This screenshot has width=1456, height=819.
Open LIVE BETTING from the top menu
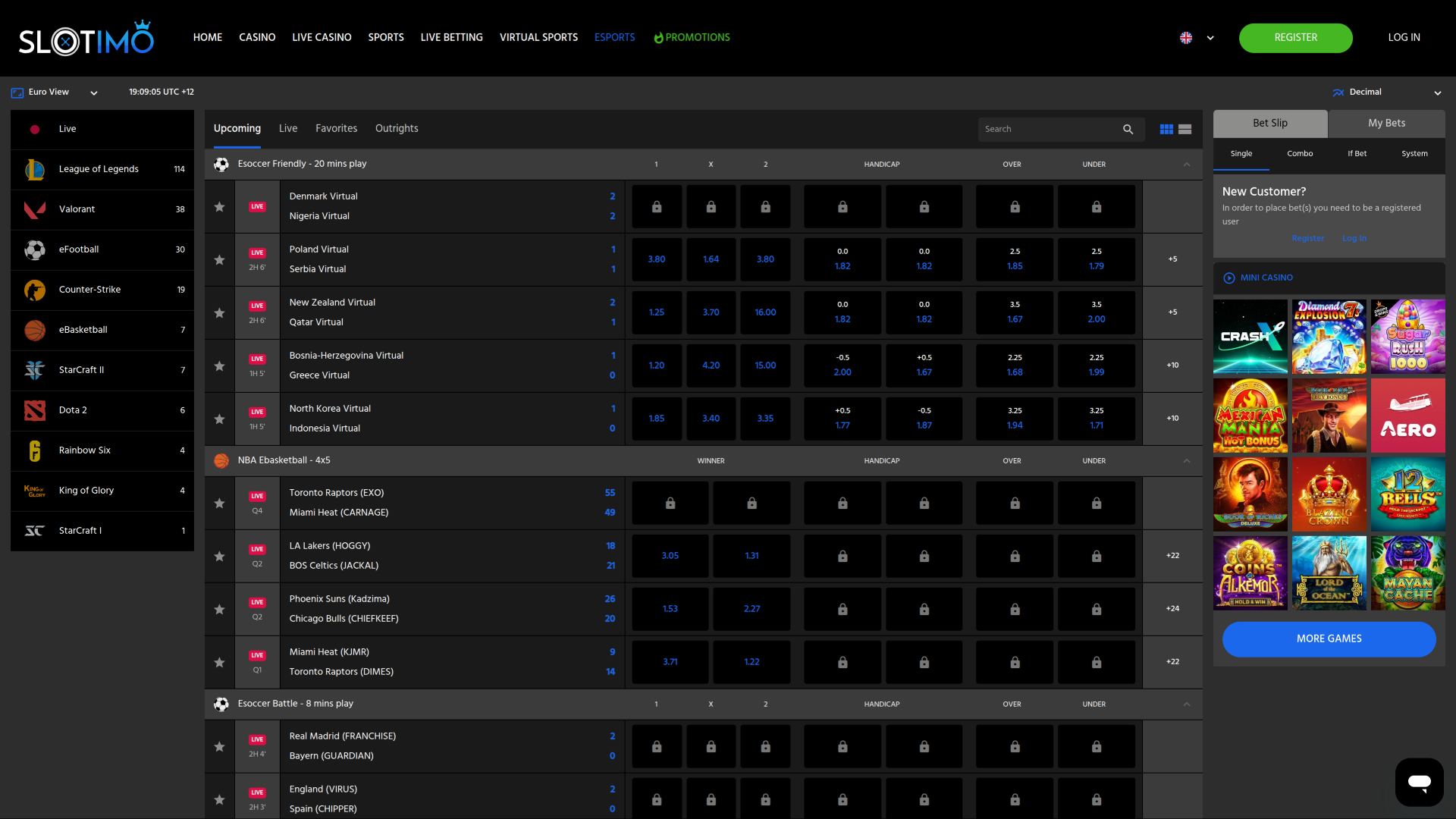coord(451,36)
